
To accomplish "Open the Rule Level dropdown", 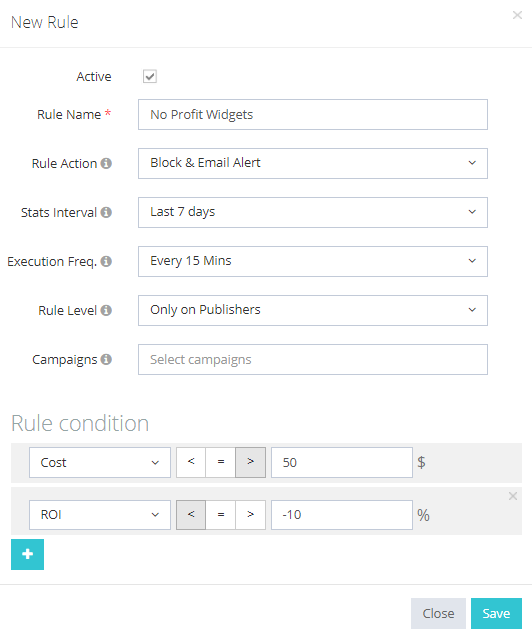I will (313, 310).
